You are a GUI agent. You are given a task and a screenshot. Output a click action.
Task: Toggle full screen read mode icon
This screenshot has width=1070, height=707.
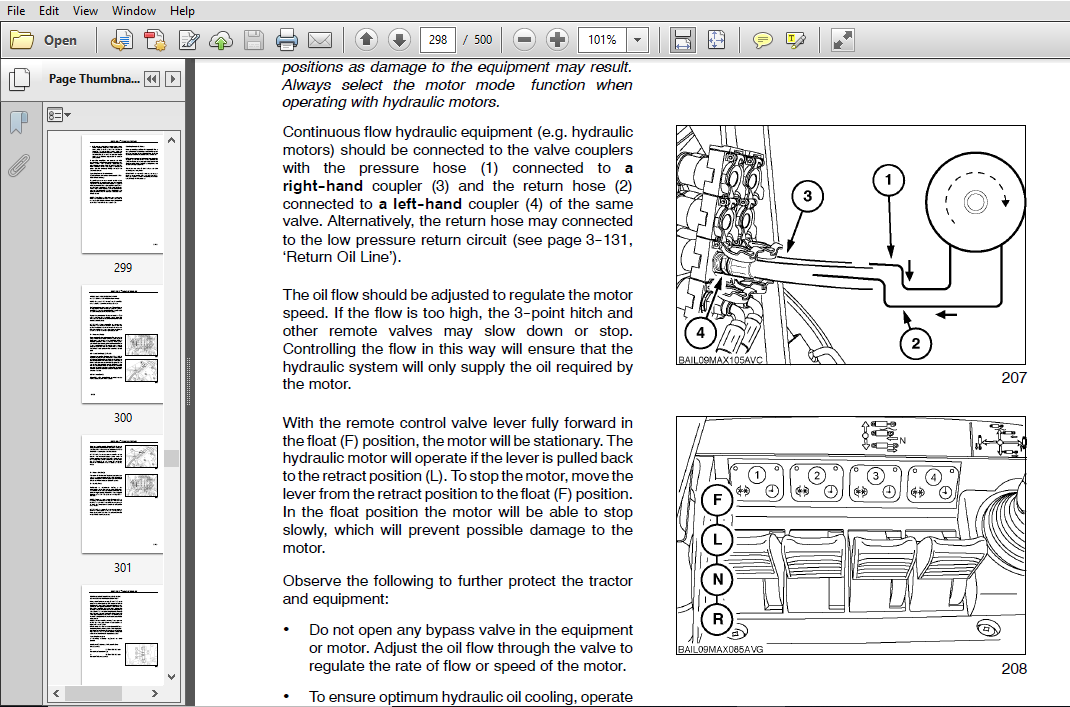pos(843,40)
